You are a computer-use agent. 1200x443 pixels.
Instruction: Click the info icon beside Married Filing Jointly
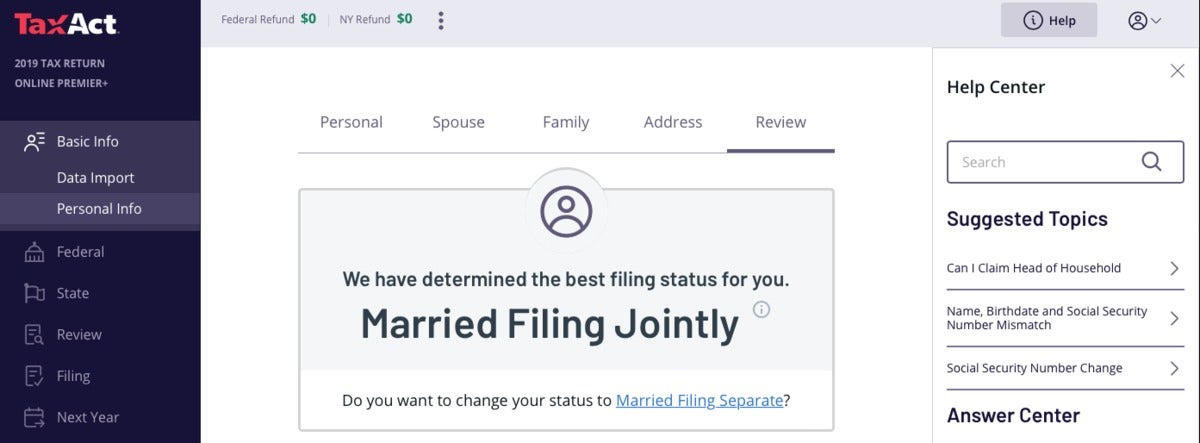pos(761,309)
